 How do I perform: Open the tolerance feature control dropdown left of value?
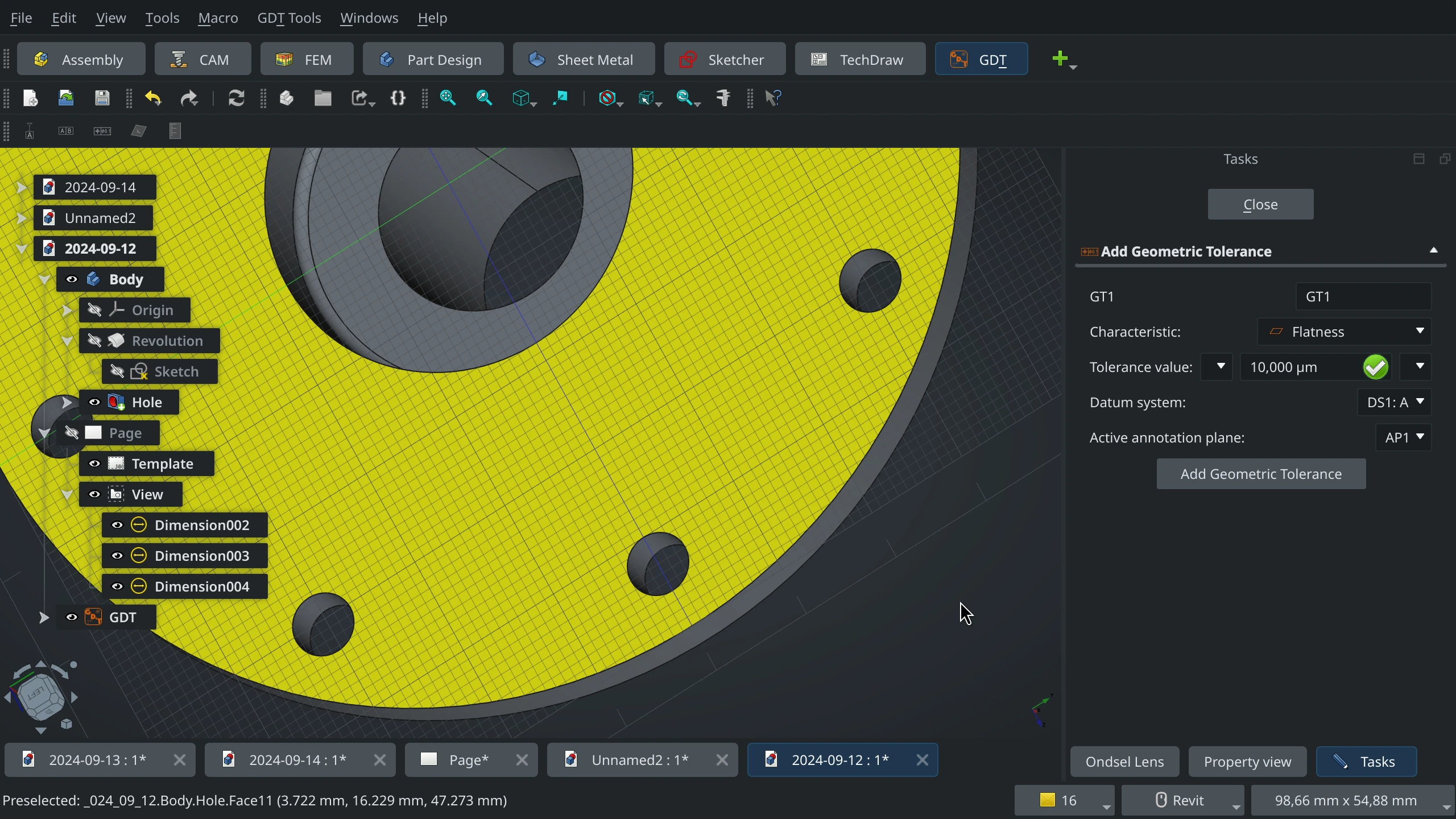coord(1217,367)
